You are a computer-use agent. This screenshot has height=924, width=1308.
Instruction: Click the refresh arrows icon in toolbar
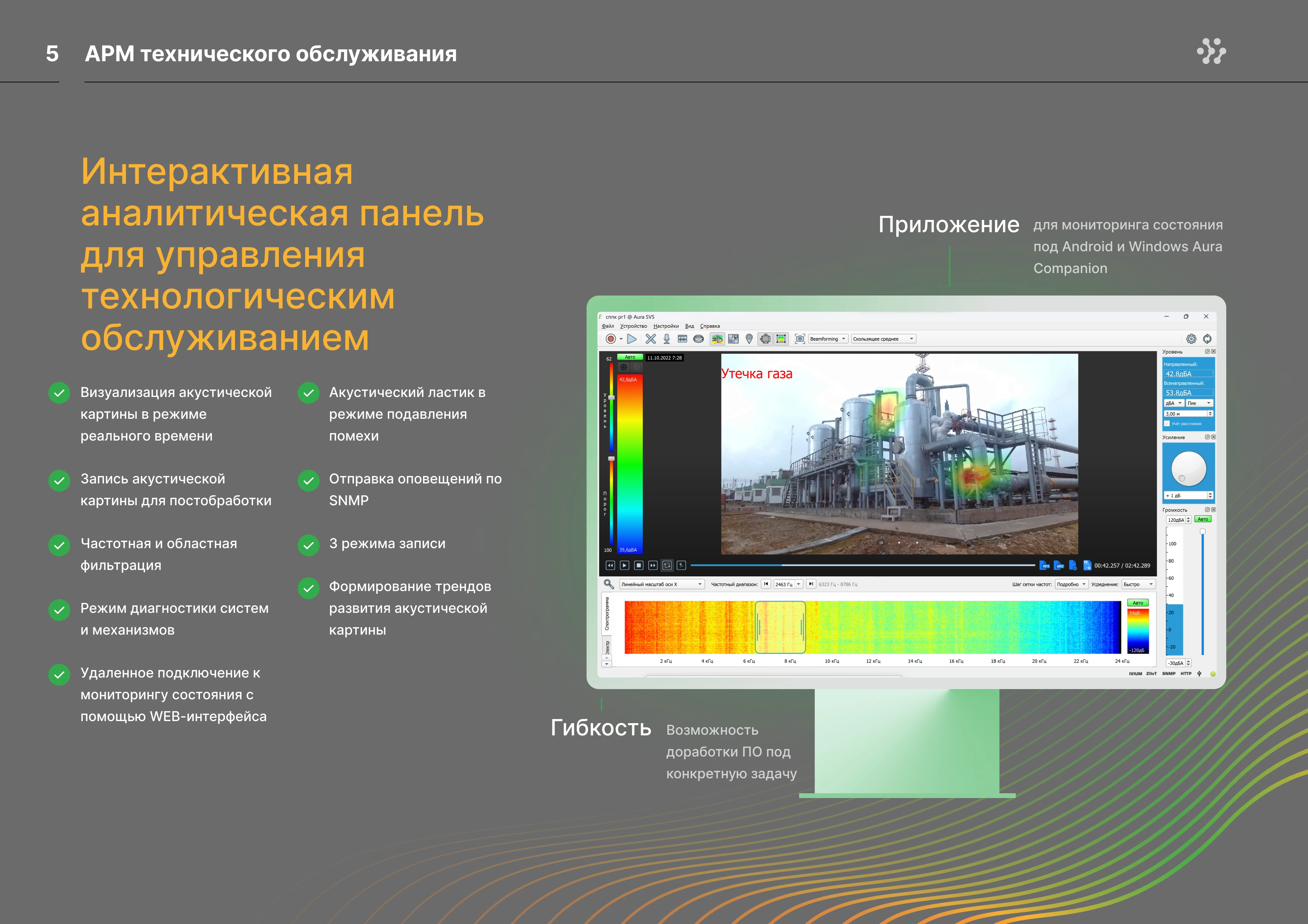point(1207,339)
